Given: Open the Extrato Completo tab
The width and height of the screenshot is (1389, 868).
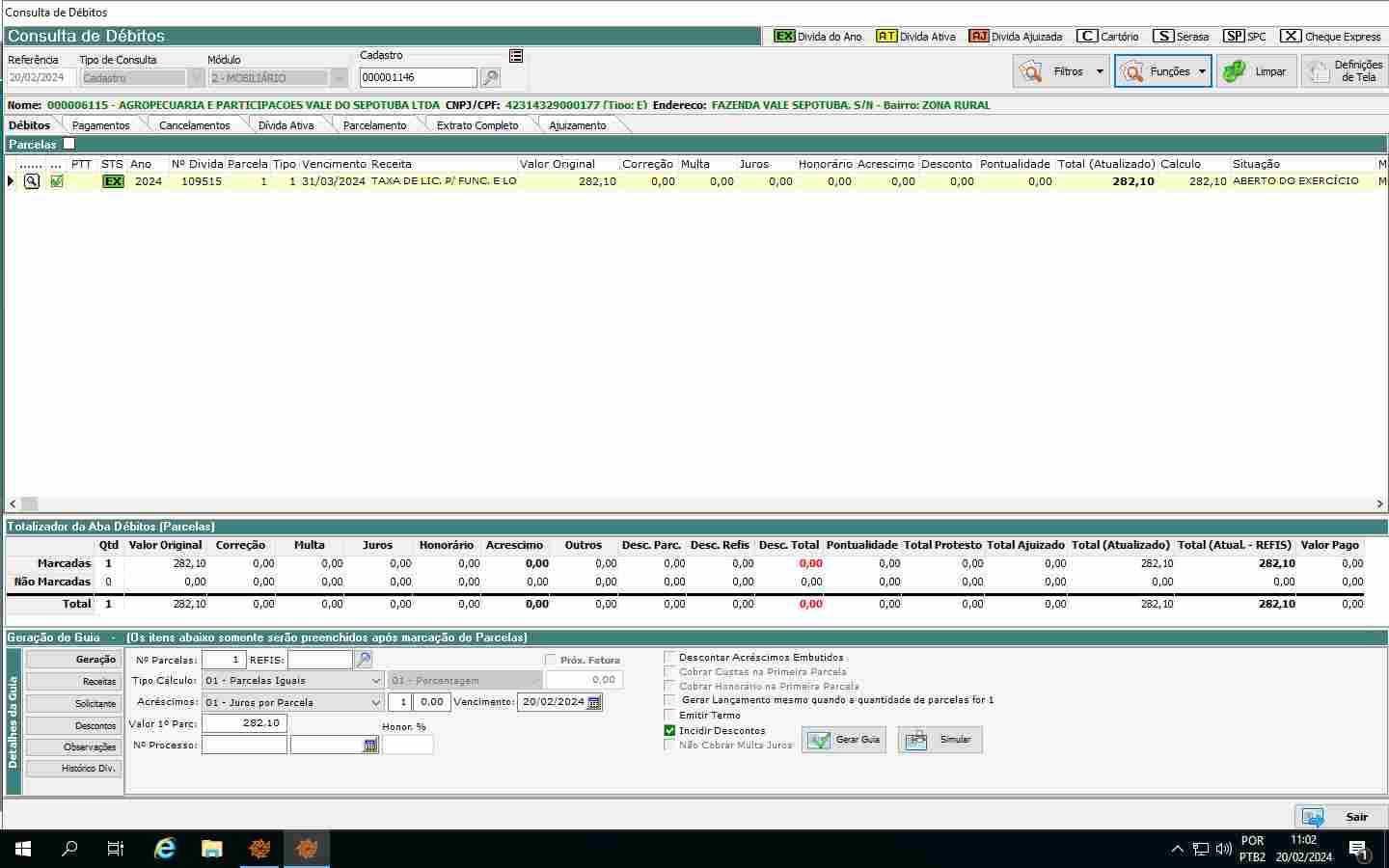Looking at the screenshot, I should (477, 125).
